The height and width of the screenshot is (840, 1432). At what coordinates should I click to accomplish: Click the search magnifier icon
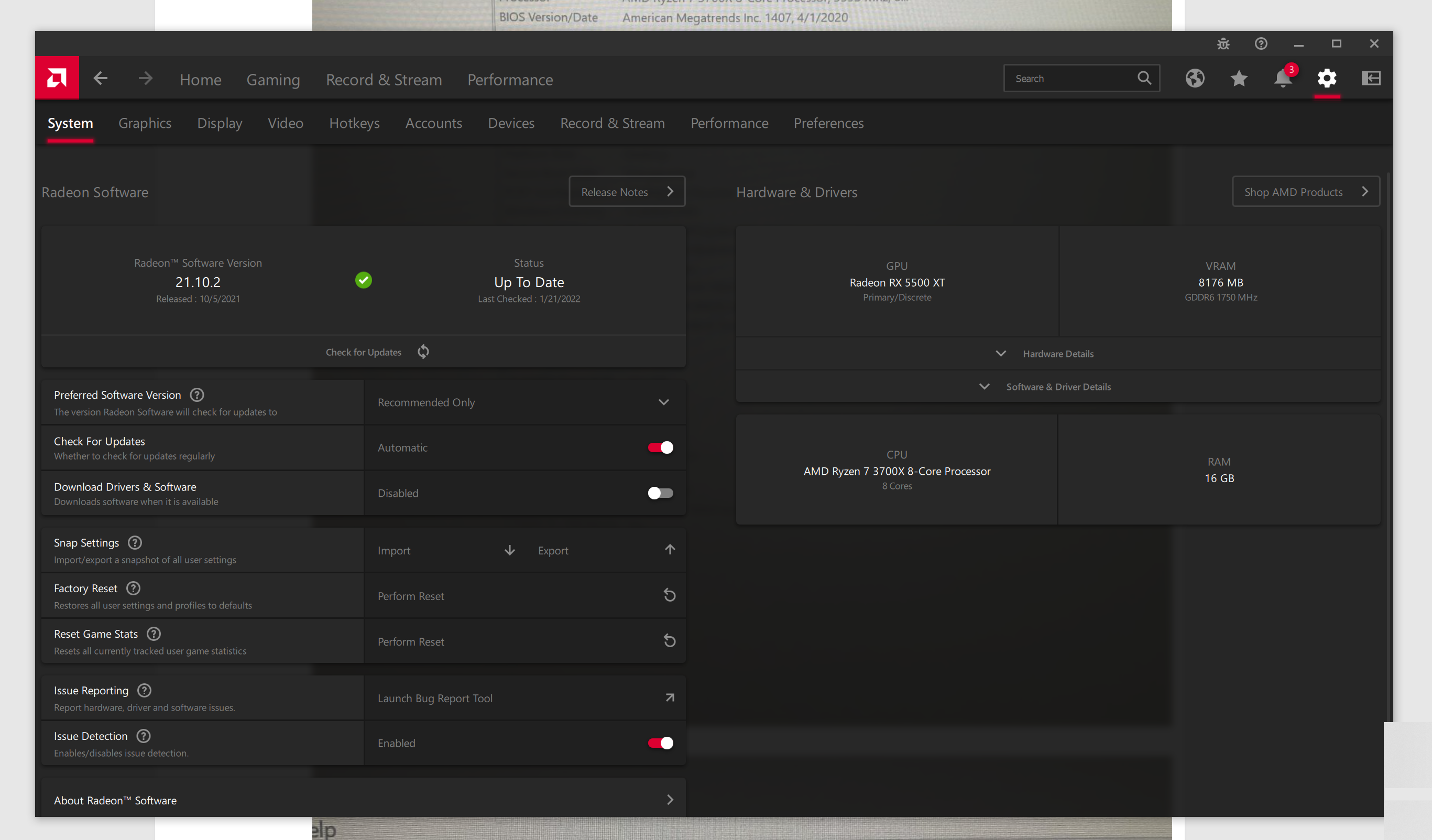click(1144, 78)
